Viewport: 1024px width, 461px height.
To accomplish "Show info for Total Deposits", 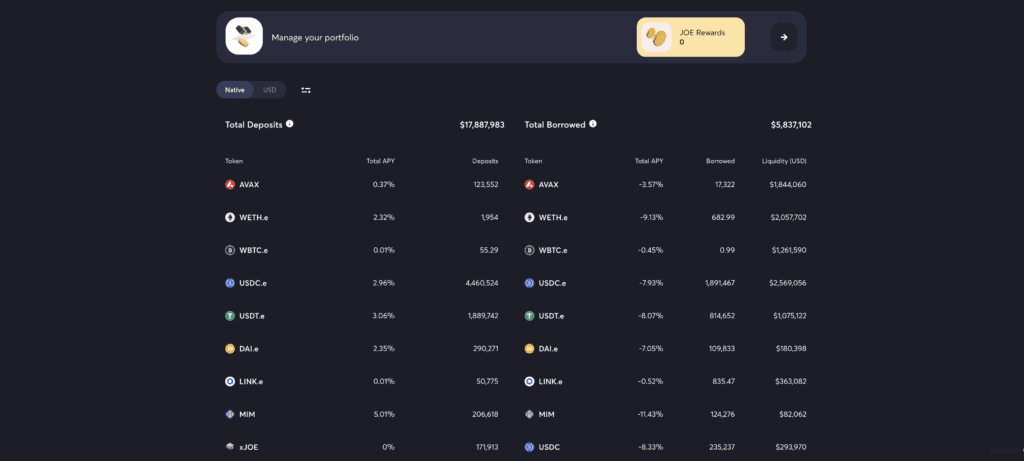I will click(x=289, y=123).
